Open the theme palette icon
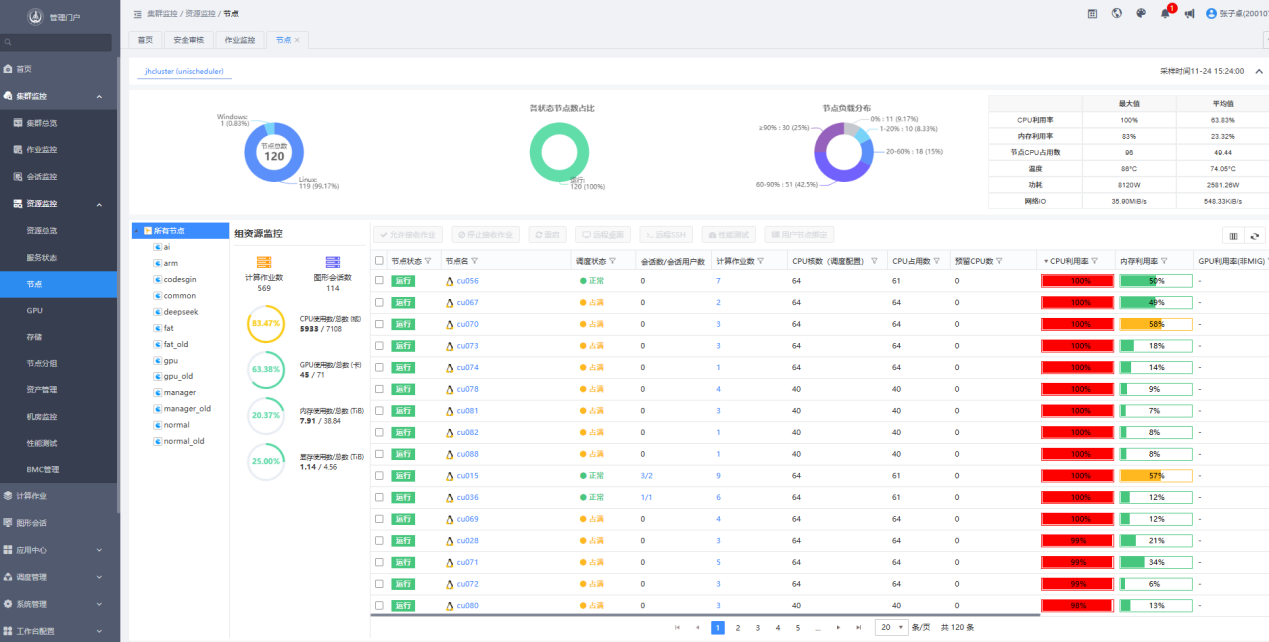Viewport: 1269px width, 642px height. 1141,14
